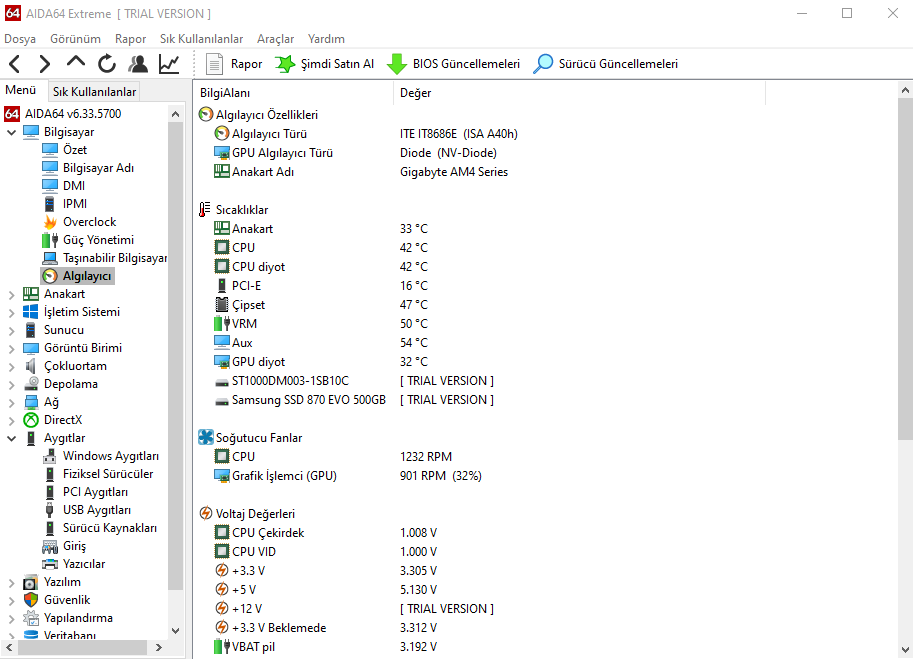Click the Overclock flame icon
Image resolution: width=913 pixels, height=659 pixels.
(51, 222)
